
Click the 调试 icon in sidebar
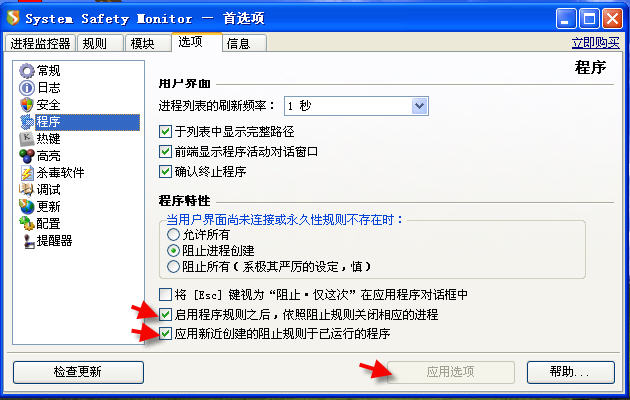27,190
